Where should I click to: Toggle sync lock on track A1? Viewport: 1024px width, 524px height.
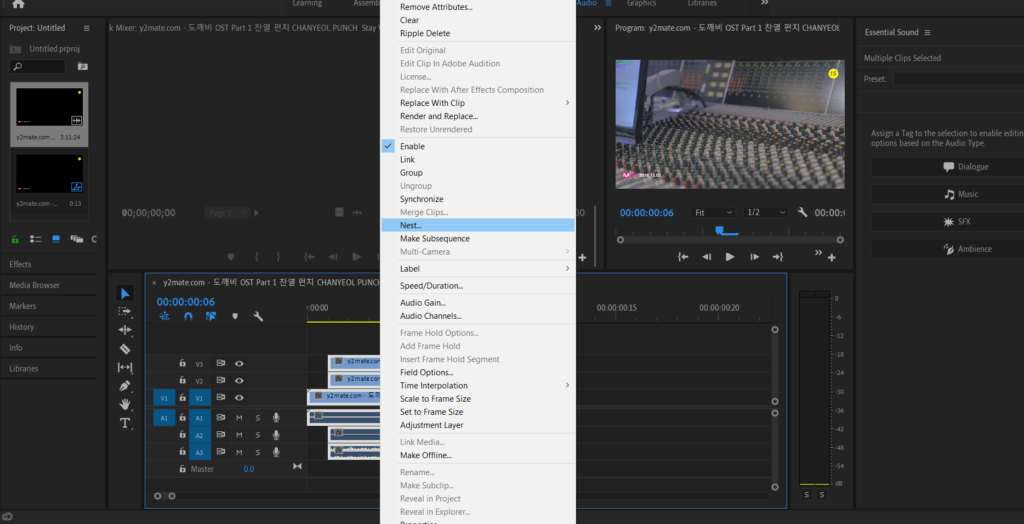coord(221,417)
